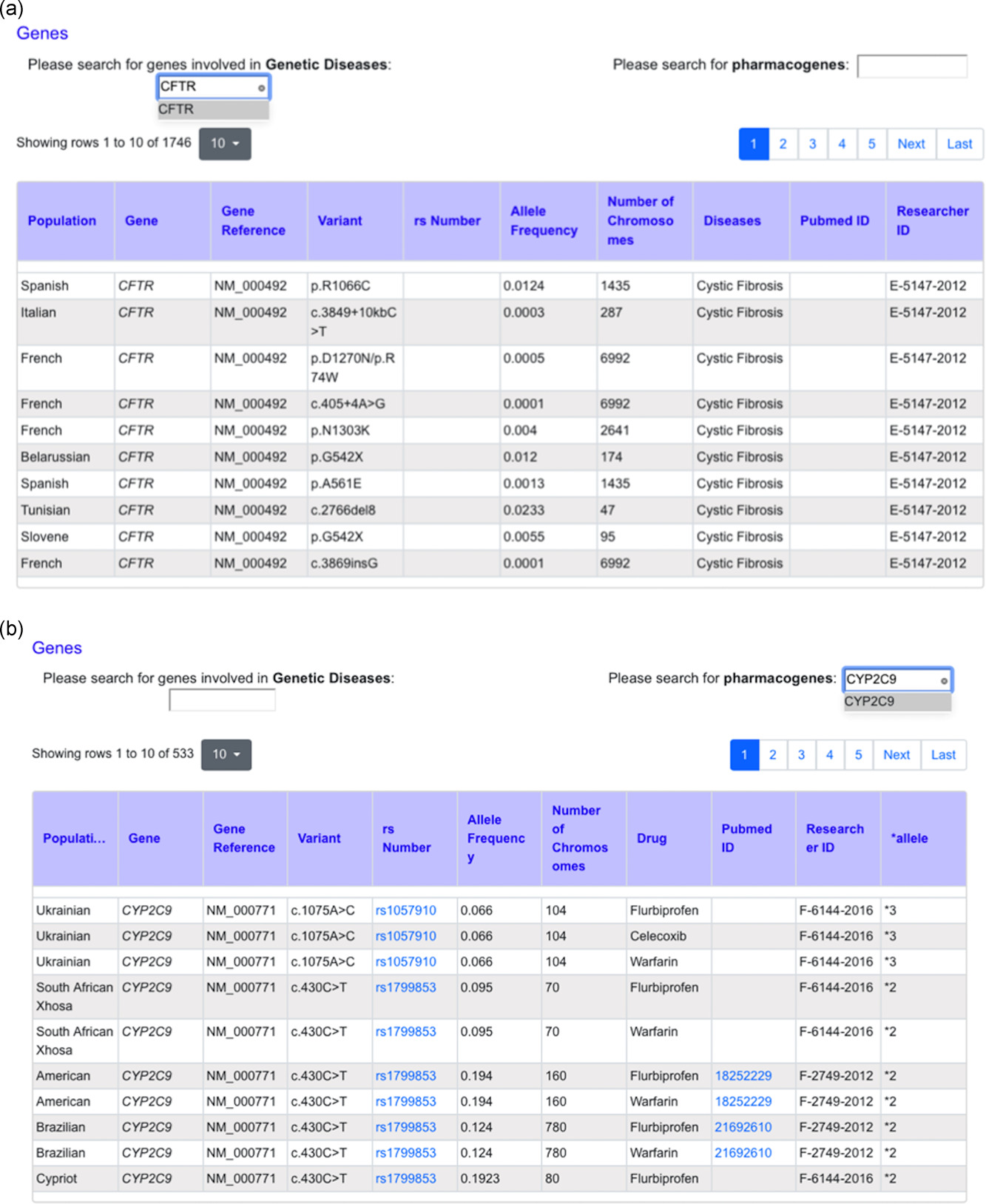
Task: Click the CFTR genetic diseases search box
Action: pyautogui.click(x=213, y=87)
